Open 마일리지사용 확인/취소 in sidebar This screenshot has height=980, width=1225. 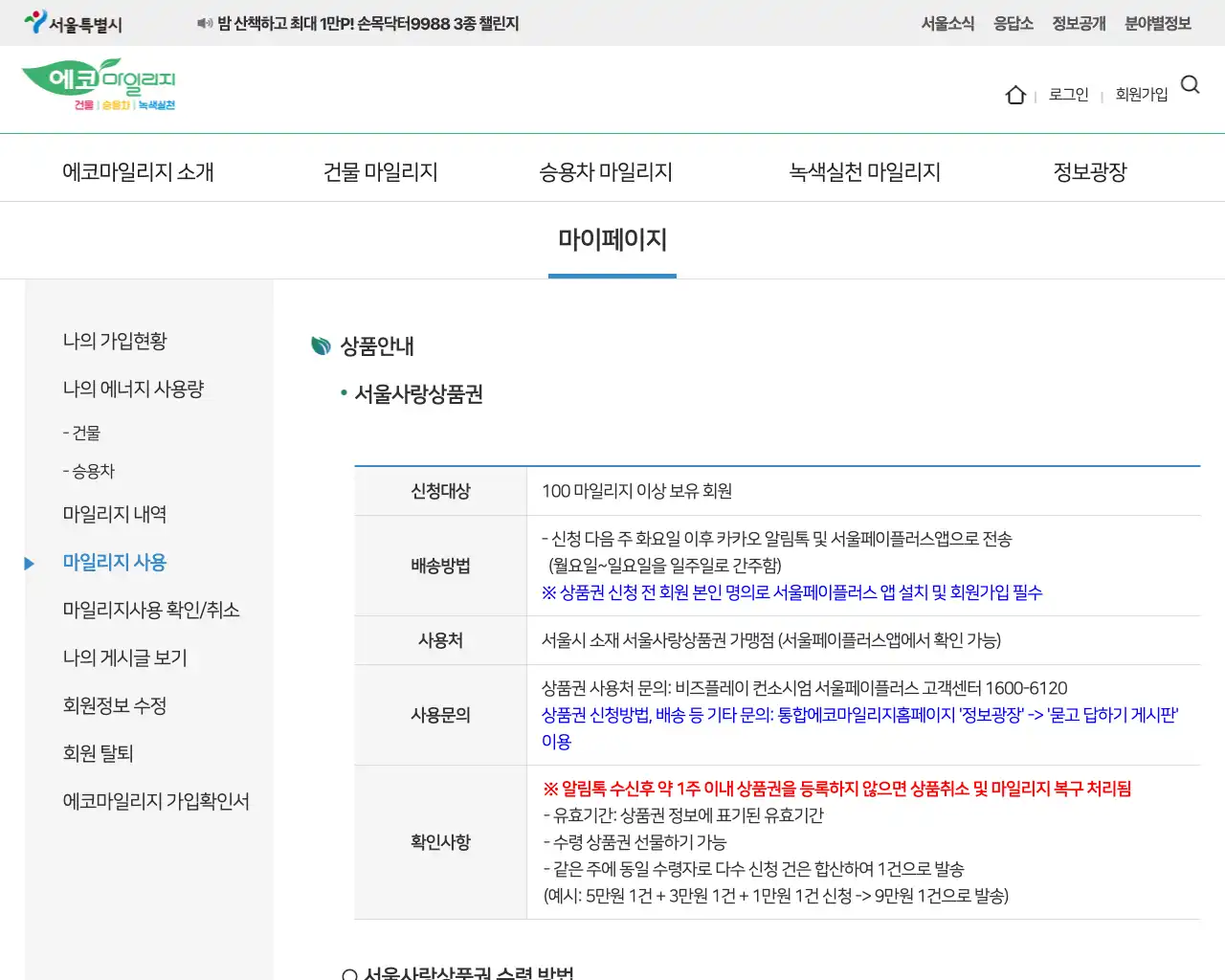(151, 611)
